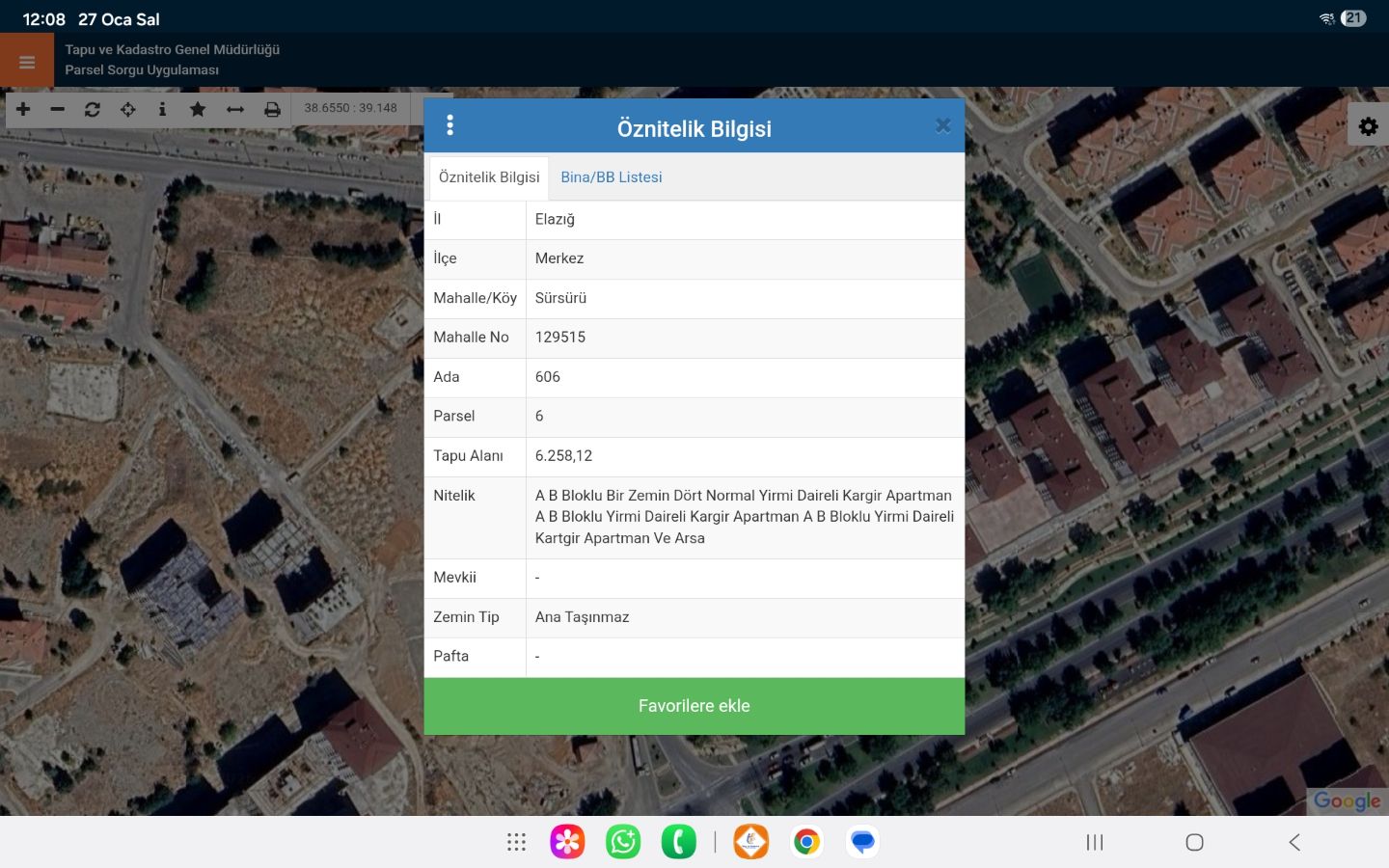This screenshot has width=1389, height=868.
Task: Select the Öznitelik Bilgisi tab
Action: 489,177
